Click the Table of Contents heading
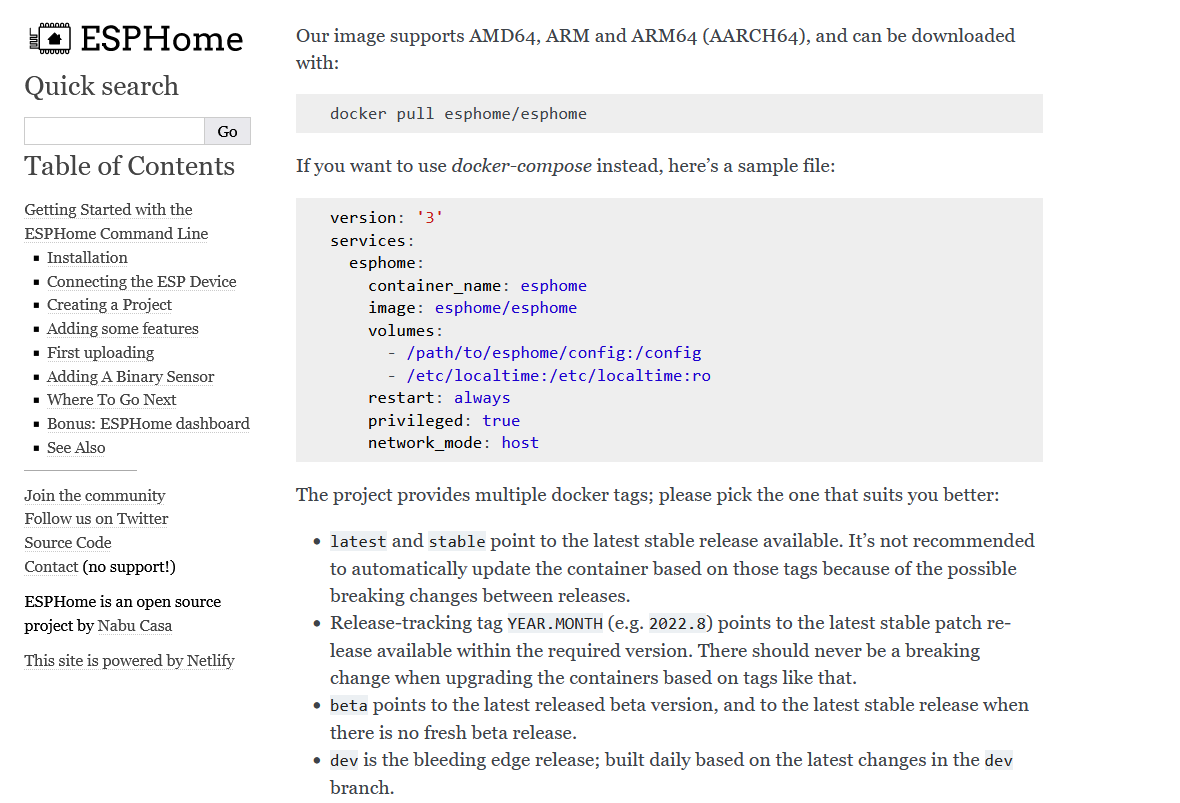Image resolution: width=1180 pixels, height=803 pixels. tap(129, 166)
